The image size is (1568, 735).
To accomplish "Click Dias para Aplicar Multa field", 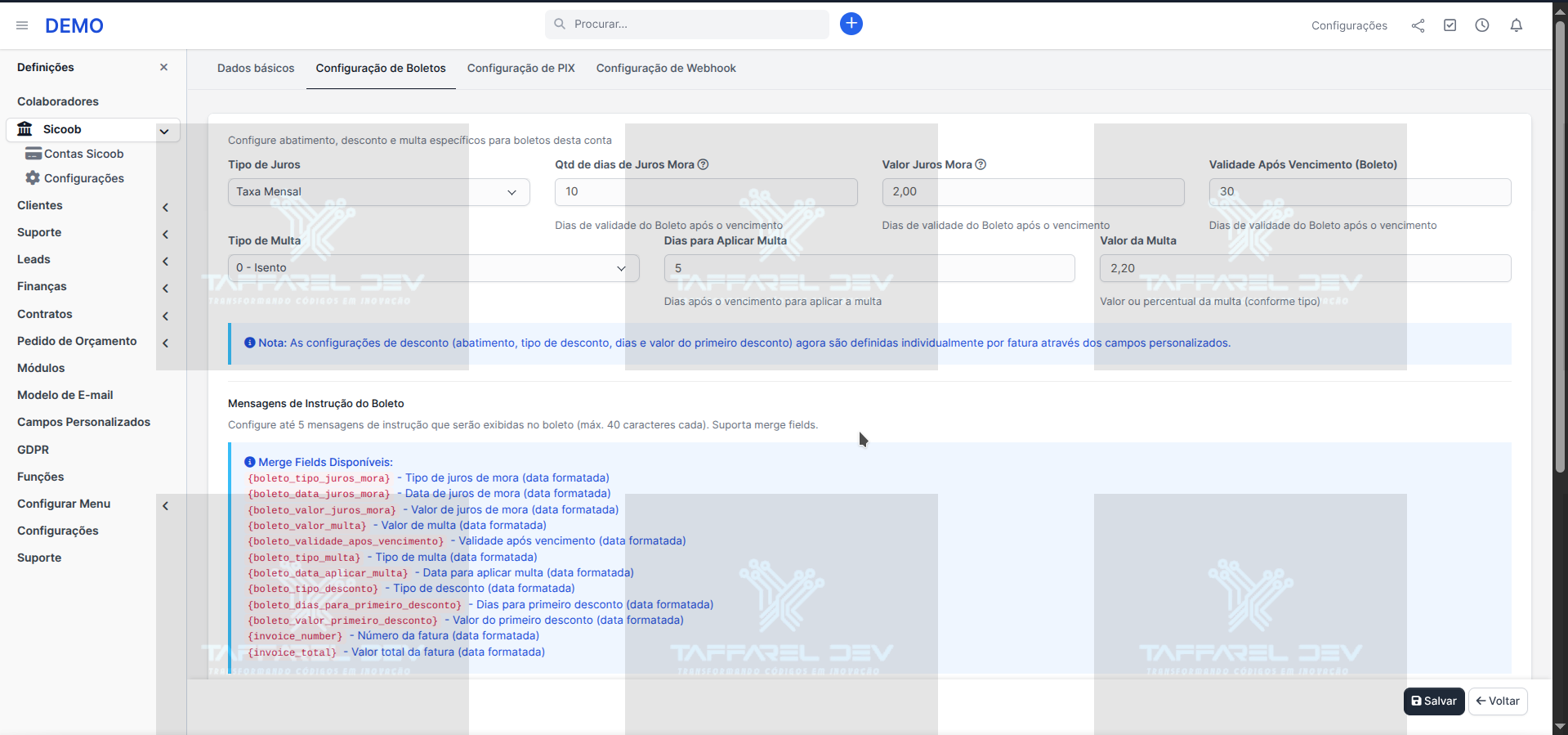I will coord(869,268).
